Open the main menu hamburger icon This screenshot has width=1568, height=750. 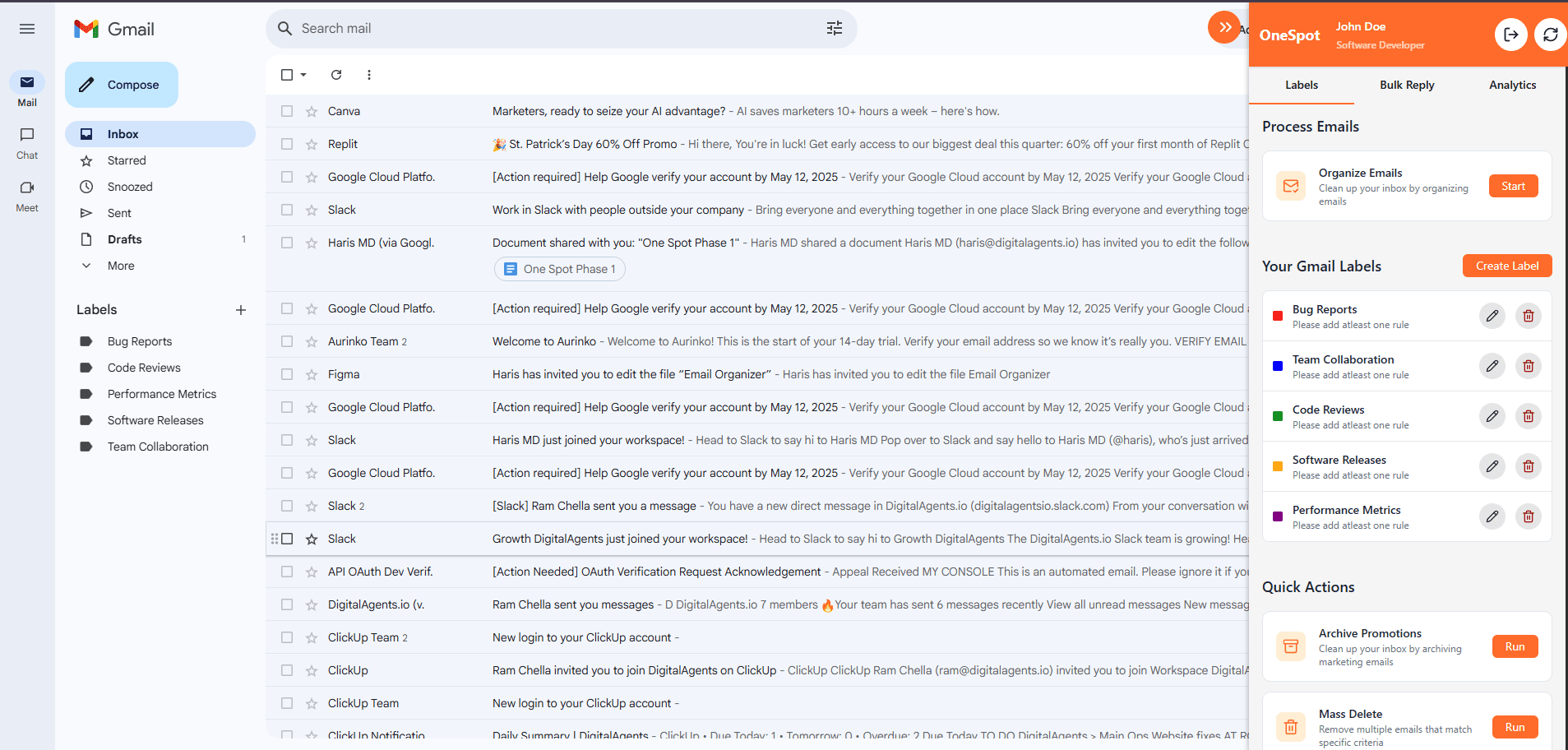[x=27, y=29]
